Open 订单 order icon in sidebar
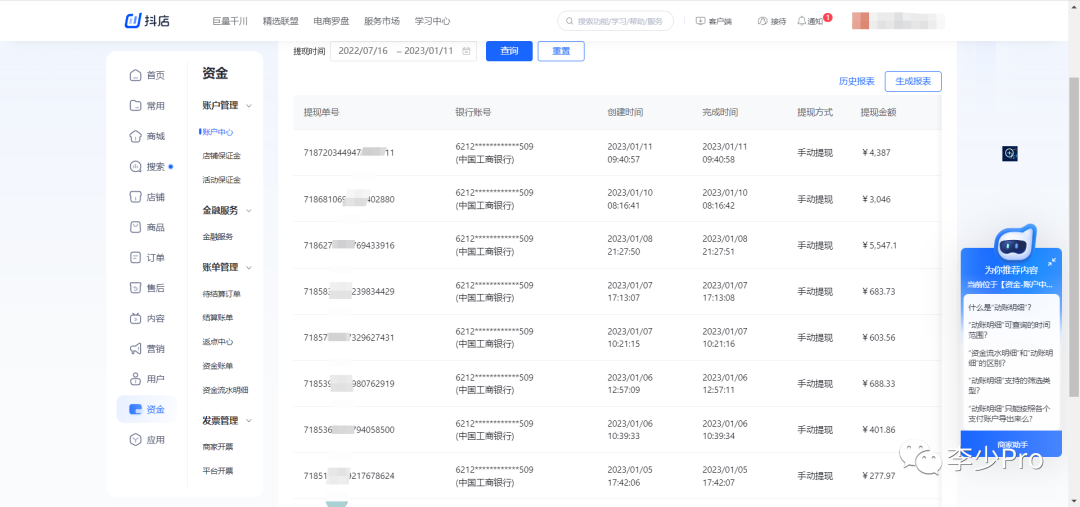This screenshot has width=1080, height=507. click(136, 257)
